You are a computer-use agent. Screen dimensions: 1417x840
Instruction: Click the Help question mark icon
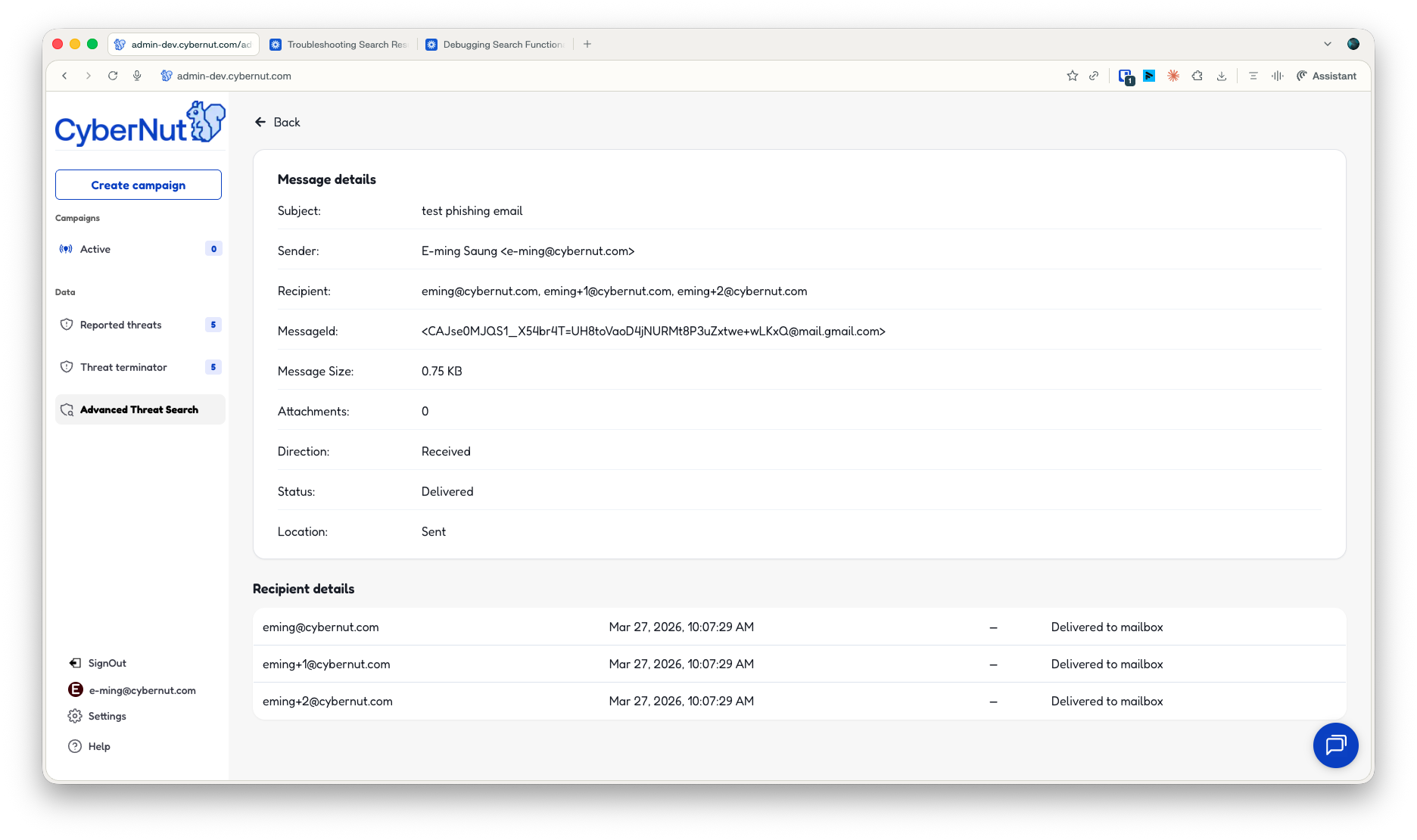pos(73,746)
